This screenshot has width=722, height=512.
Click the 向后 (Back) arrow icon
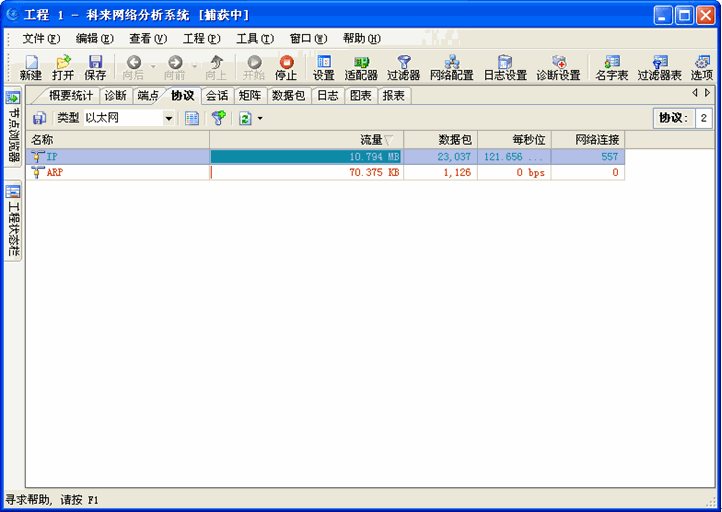134,62
